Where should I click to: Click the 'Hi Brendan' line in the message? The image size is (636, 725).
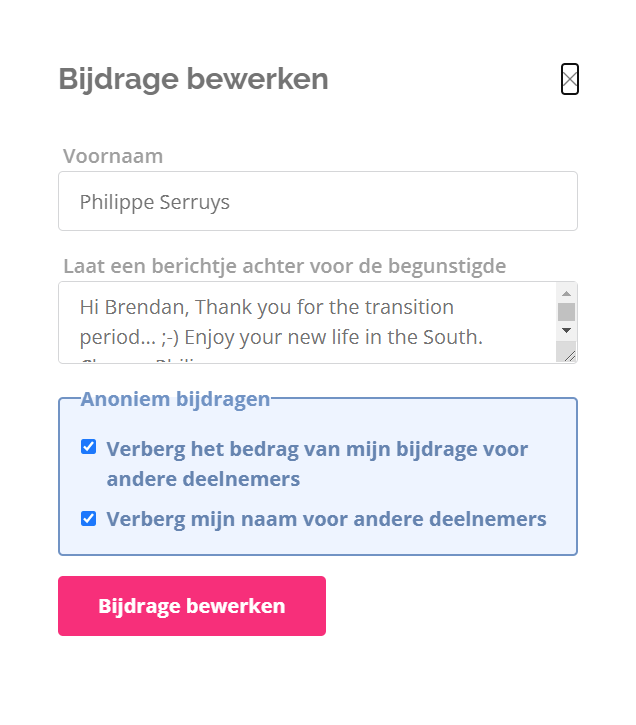266,307
